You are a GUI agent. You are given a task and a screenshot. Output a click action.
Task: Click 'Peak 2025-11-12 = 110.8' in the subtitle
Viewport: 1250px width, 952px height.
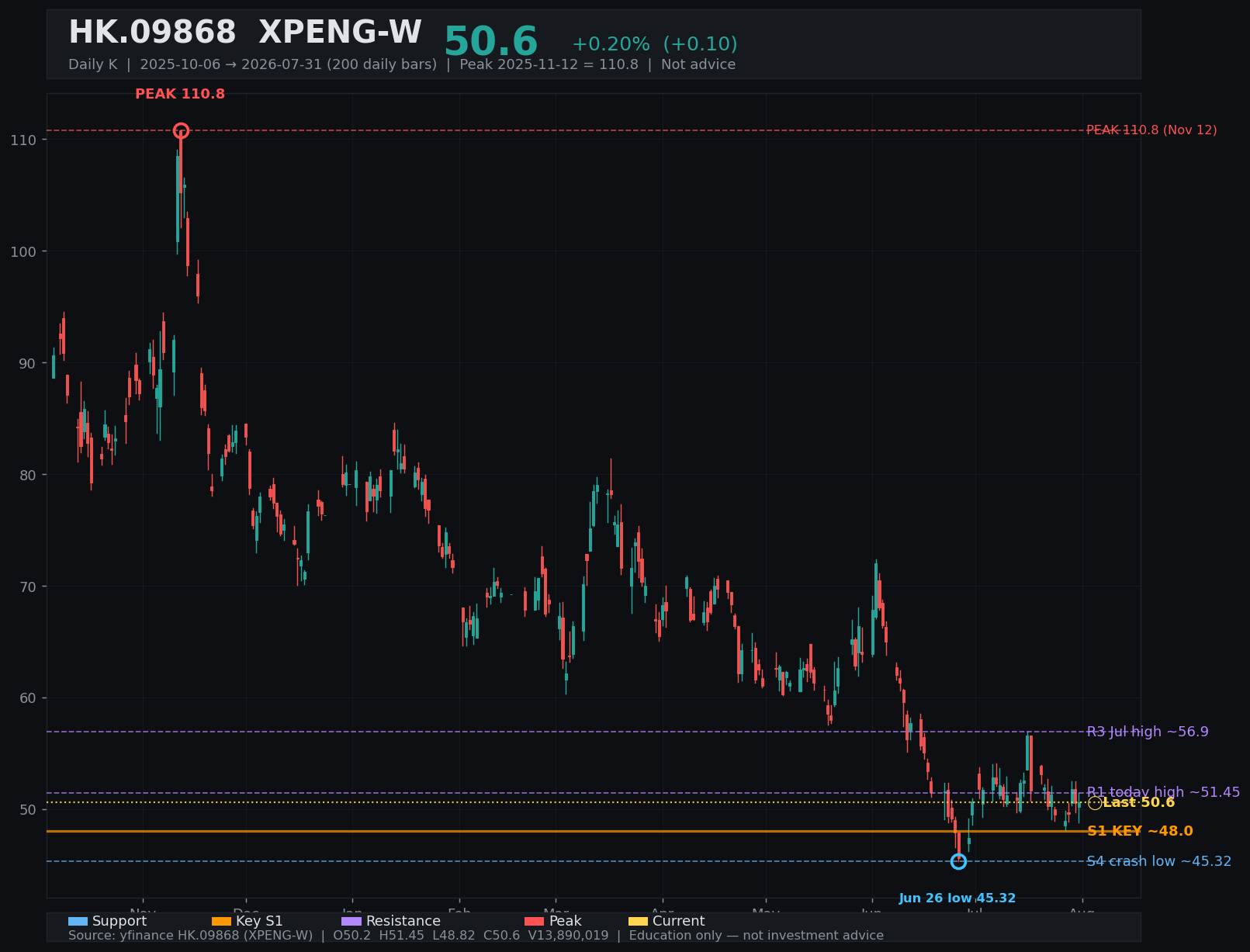(549, 64)
